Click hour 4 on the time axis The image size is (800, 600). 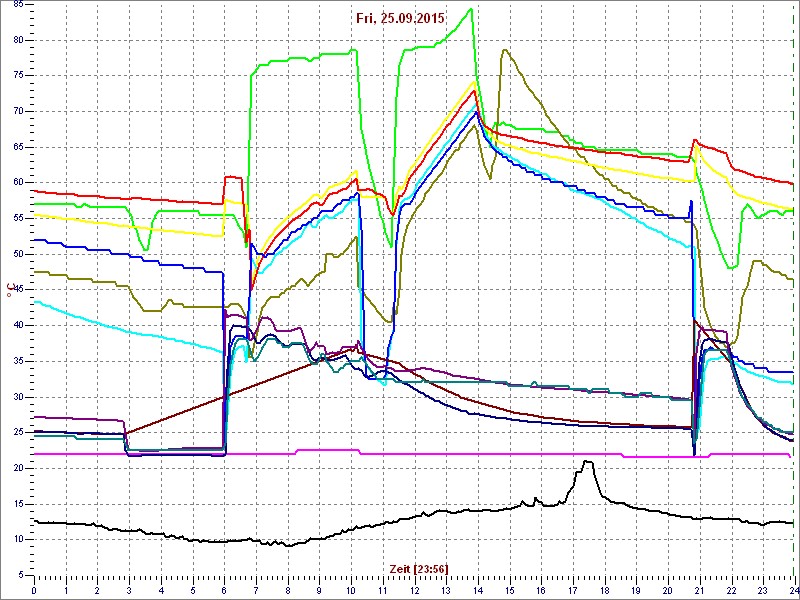tap(161, 590)
